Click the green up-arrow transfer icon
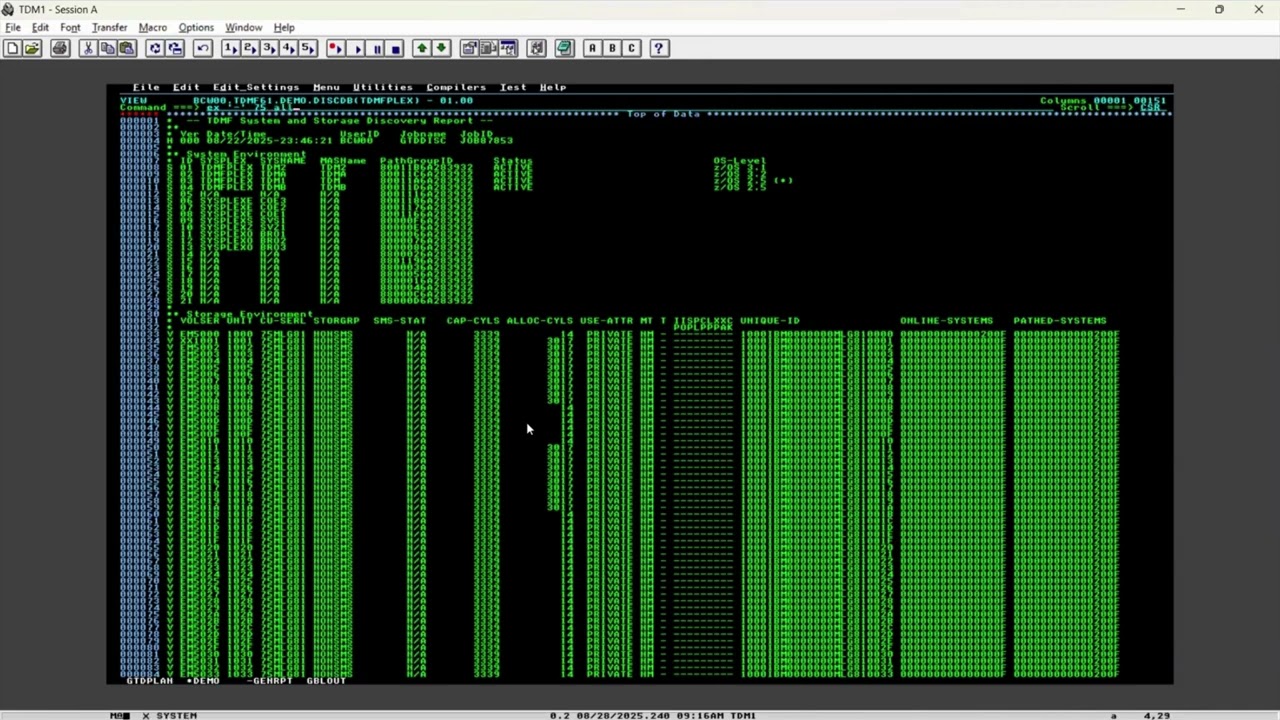 coord(422,48)
